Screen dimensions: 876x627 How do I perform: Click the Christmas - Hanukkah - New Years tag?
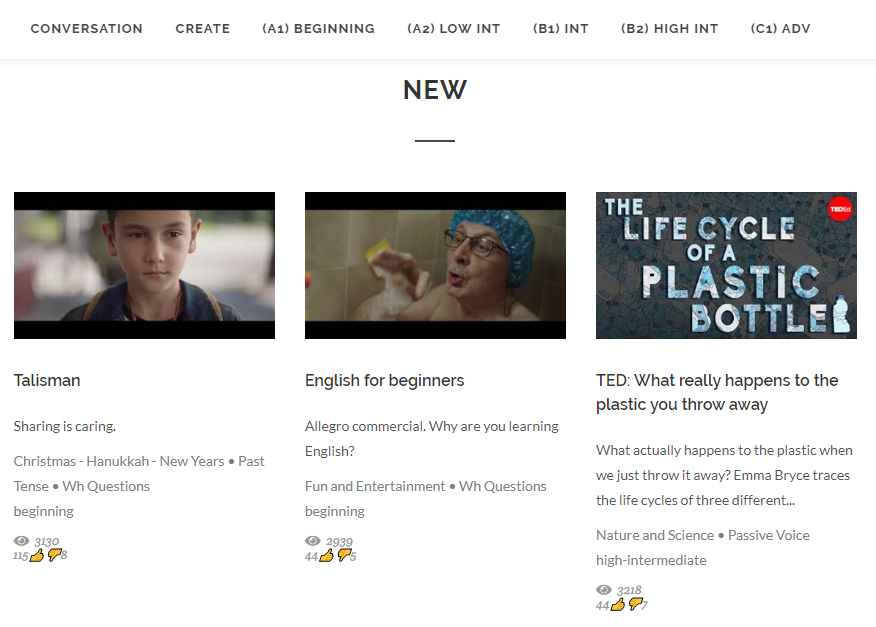(119, 462)
